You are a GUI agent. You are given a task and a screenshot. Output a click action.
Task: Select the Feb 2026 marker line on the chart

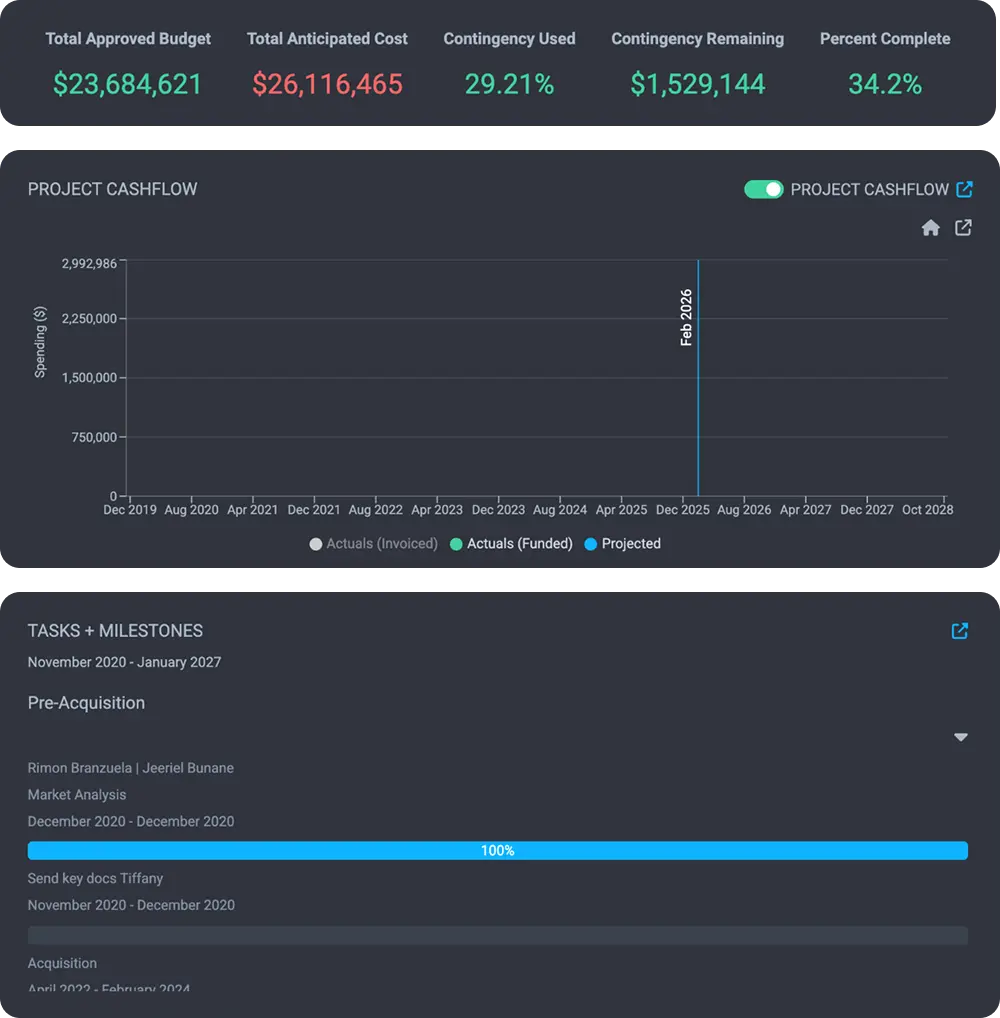coord(698,380)
